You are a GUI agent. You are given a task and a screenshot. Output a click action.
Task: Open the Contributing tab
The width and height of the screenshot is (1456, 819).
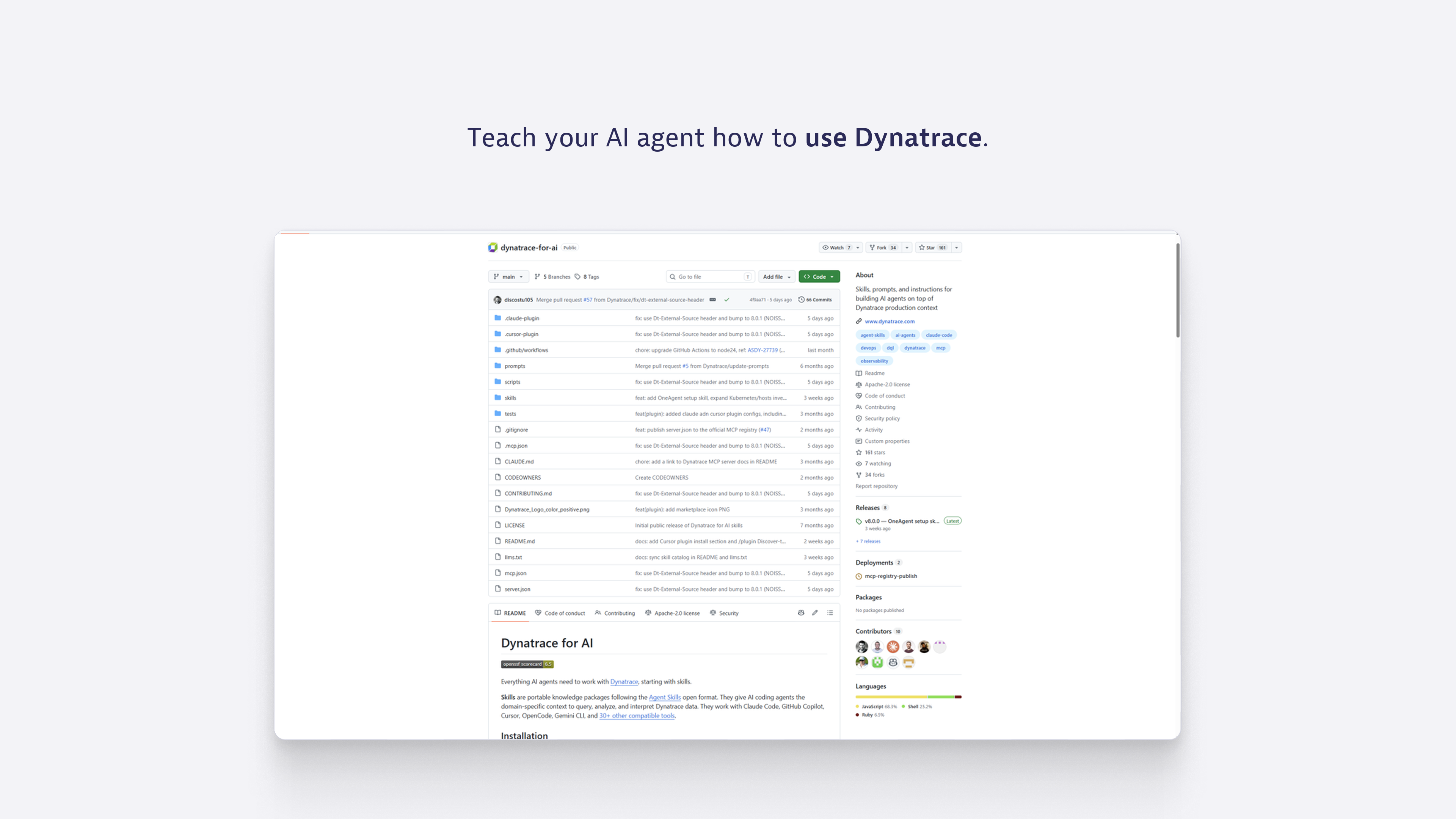pos(615,613)
